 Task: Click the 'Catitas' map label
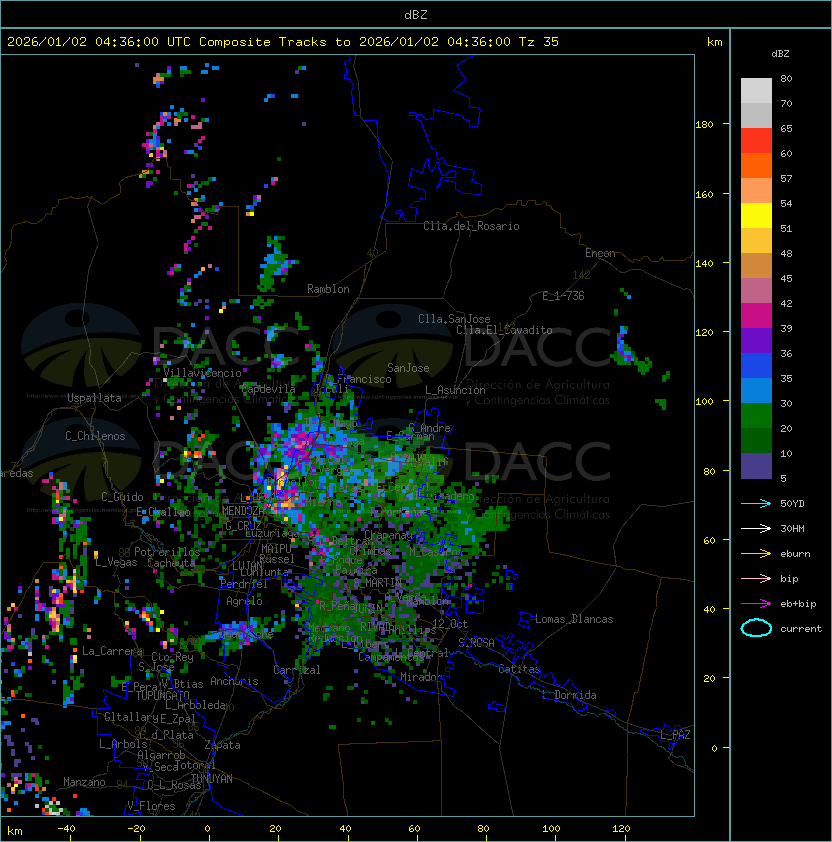(x=519, y=669)
